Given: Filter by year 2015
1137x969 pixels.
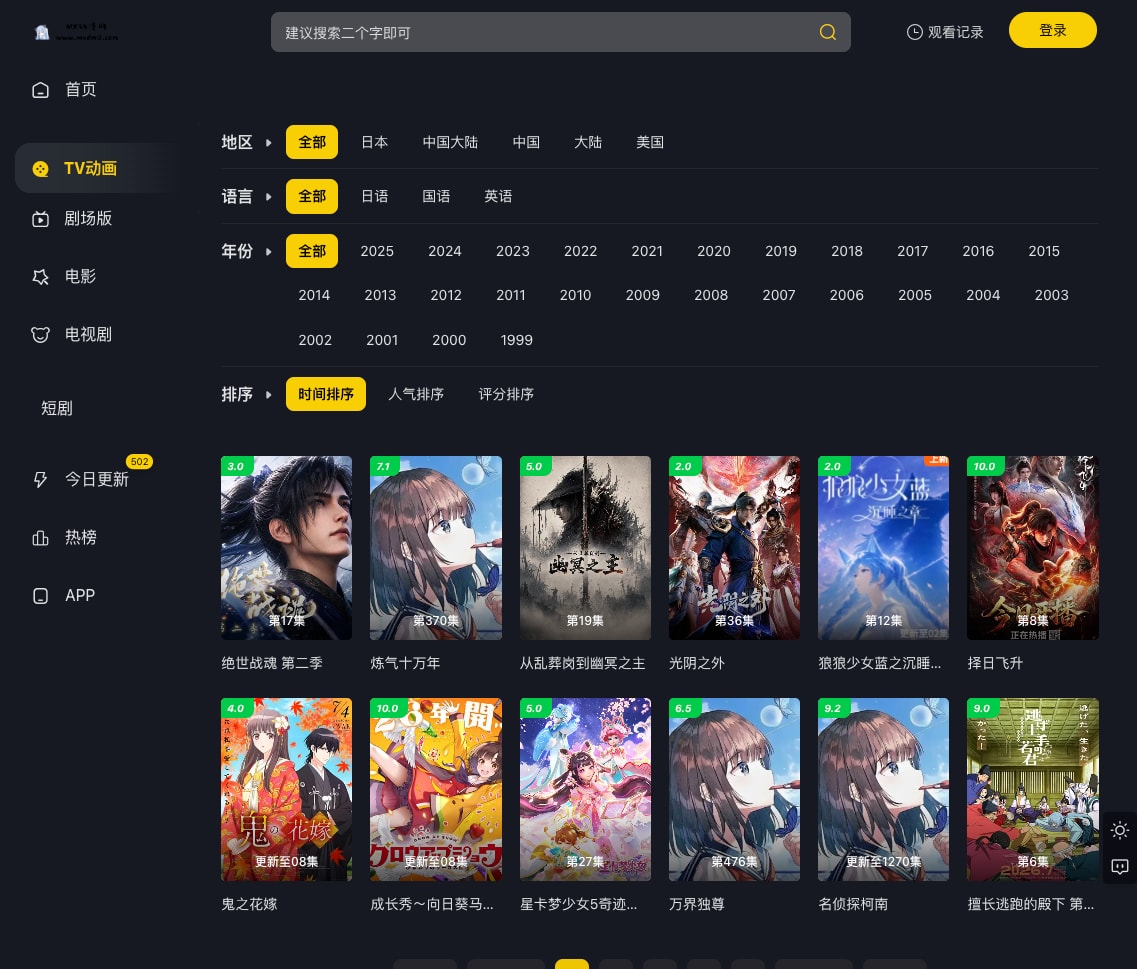Looking at the screenshot, I should (1044, 251).
